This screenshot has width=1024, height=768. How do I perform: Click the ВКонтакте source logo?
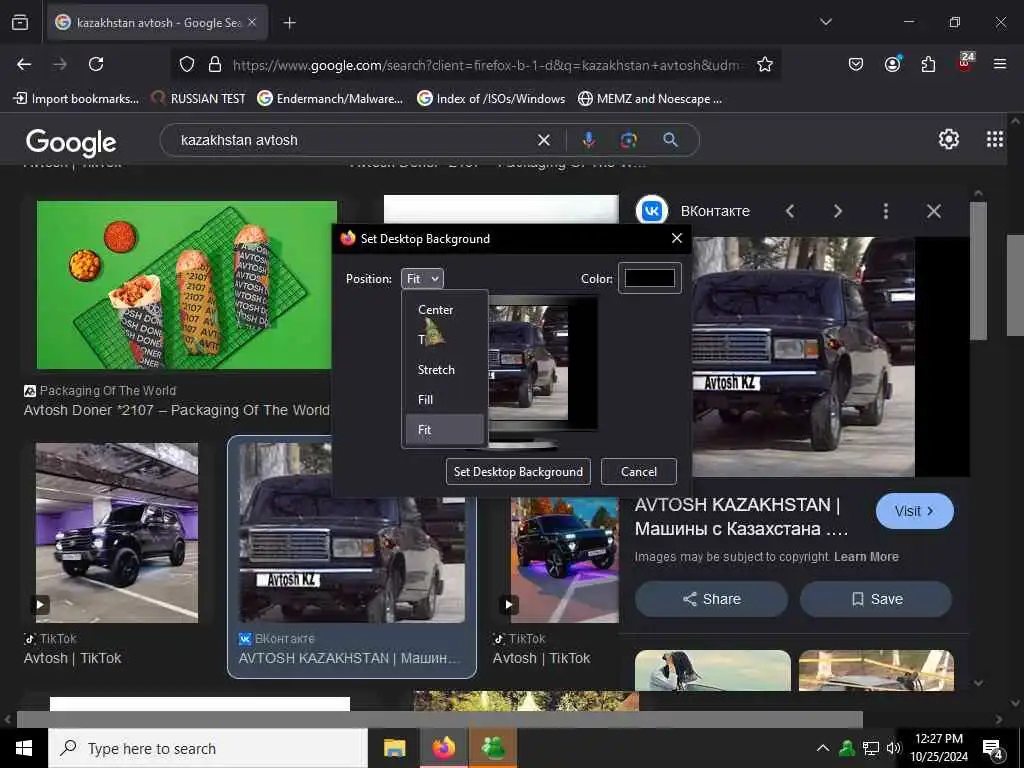tap(652, 211)
